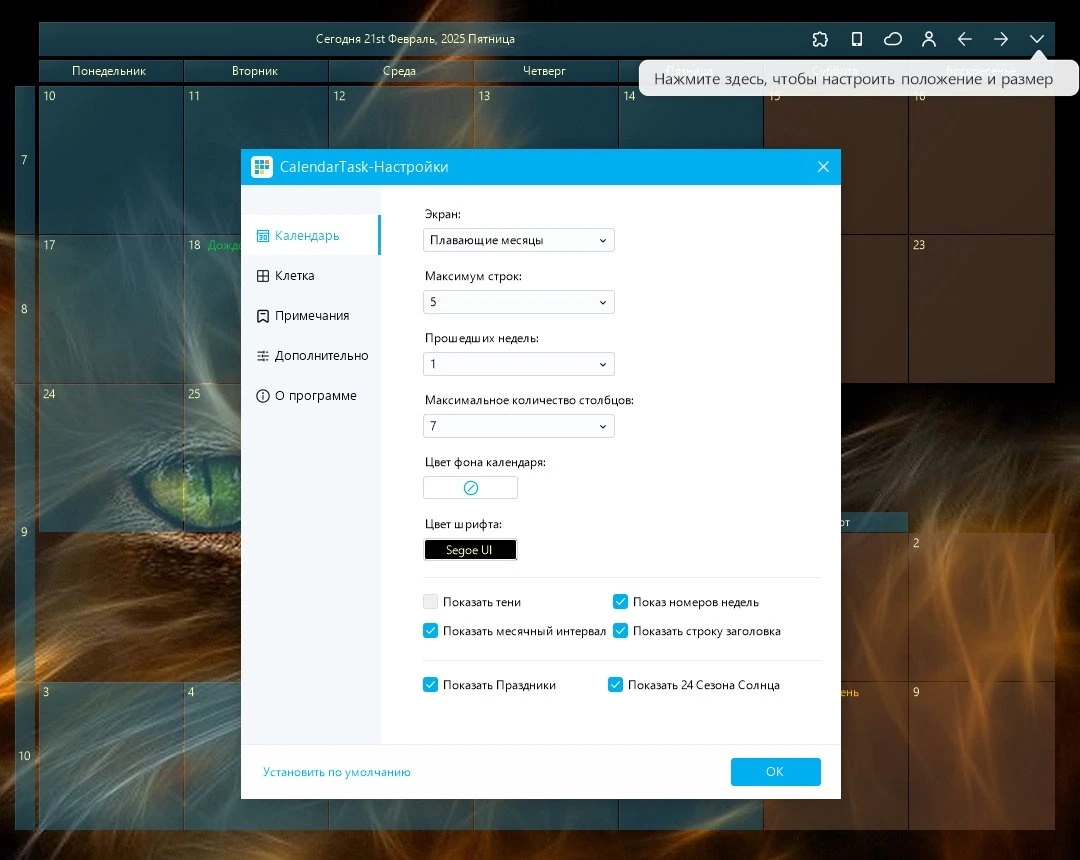
Task: Click Установить по умолчанию link
Action: pos(337,772)
